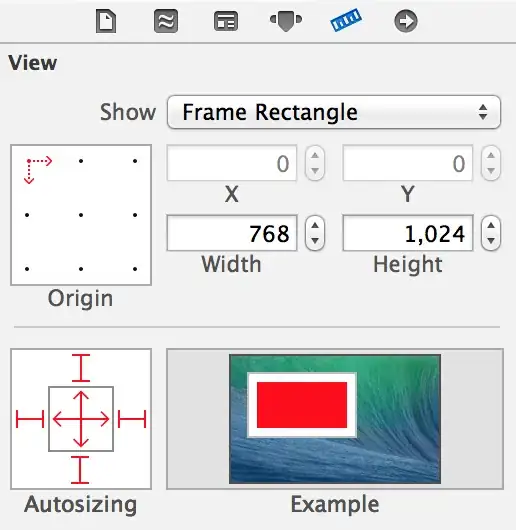516x530 pixels.
Task: Click the Height field showing 1,024
Action: 408,233
